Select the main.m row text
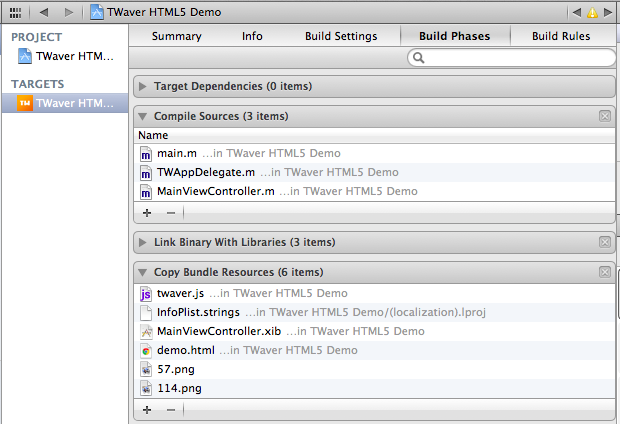Image resolution: width=620 pixels, height=424 pixels. (177, 153)
